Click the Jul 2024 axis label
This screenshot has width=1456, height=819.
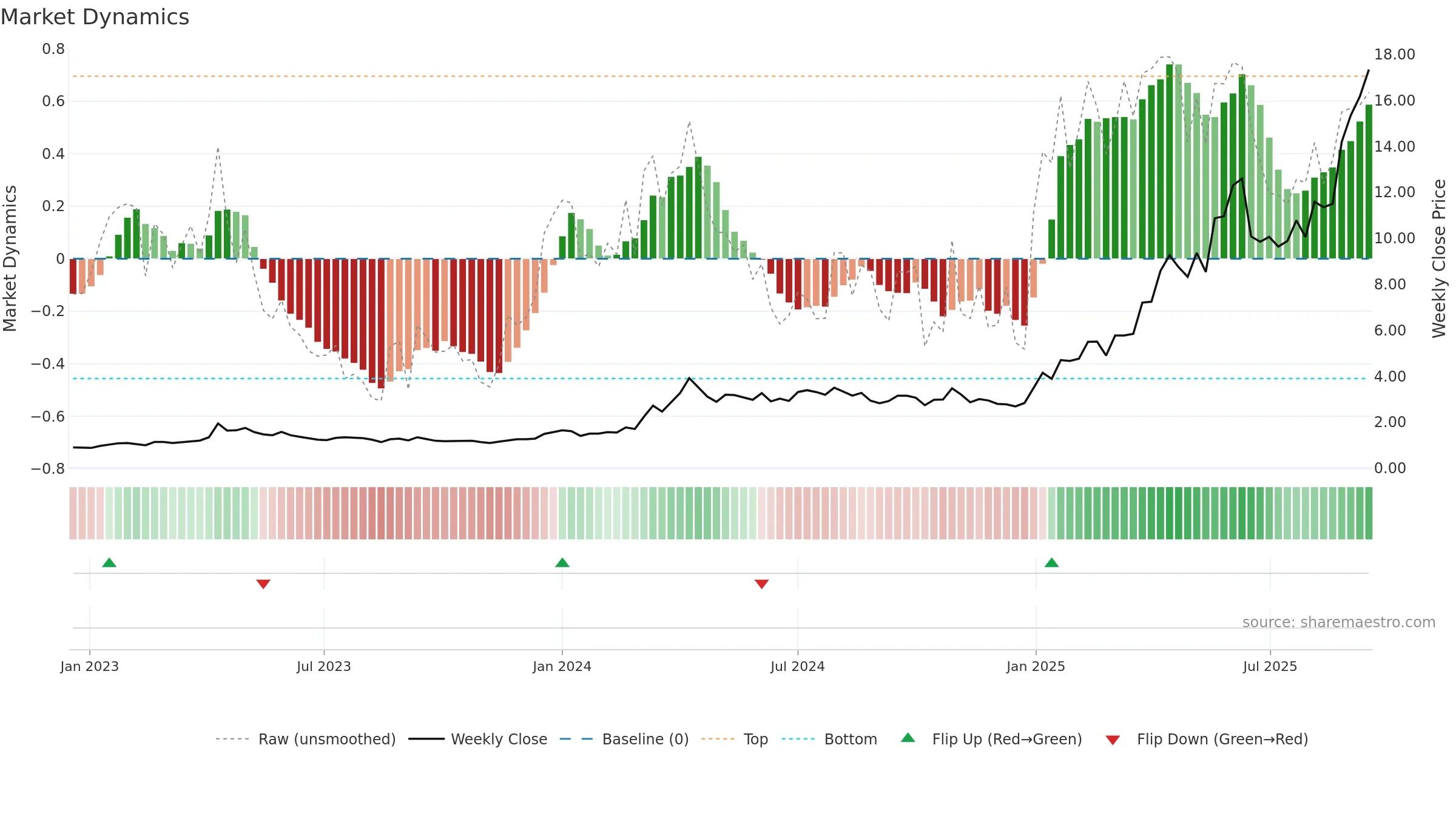click(798, 666)
